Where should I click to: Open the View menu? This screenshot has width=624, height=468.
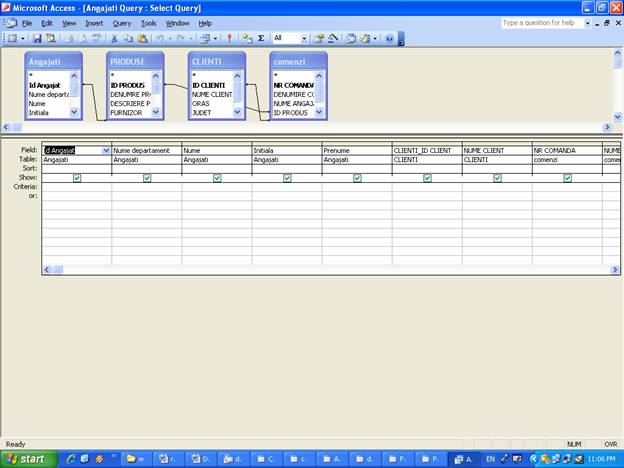(x=69, y=23)
